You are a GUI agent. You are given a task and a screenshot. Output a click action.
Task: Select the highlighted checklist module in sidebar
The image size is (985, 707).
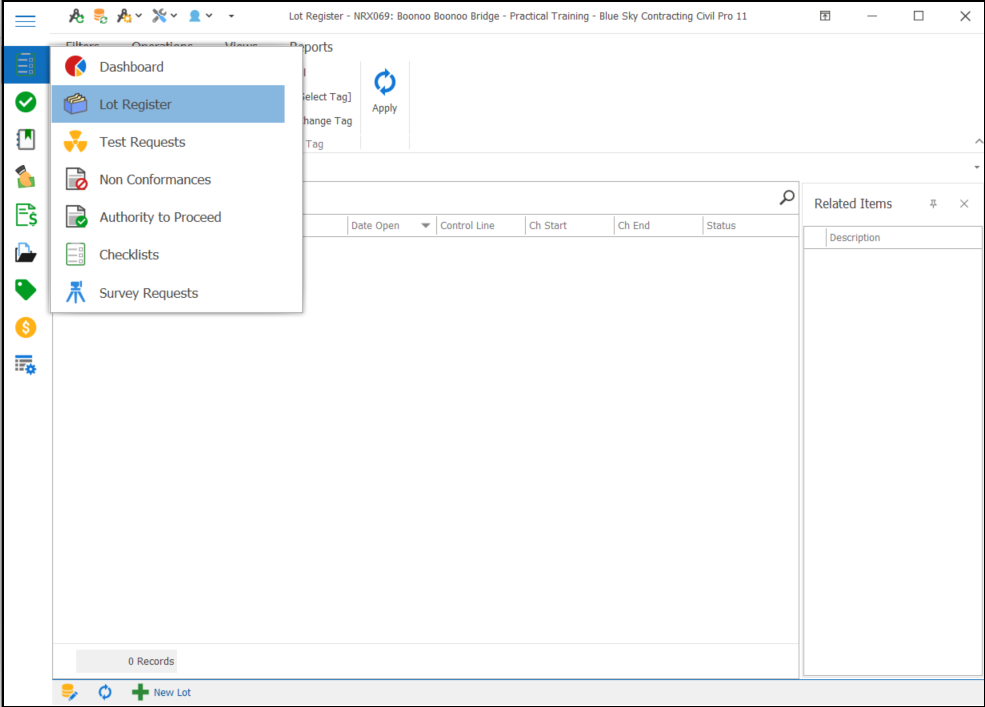[26, 64]
